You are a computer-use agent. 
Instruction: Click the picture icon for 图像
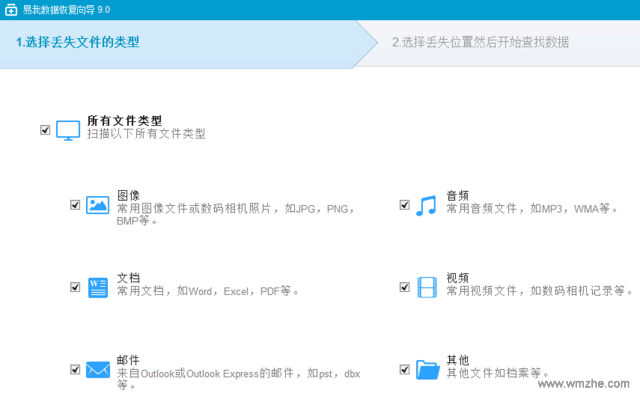[98, 205]
